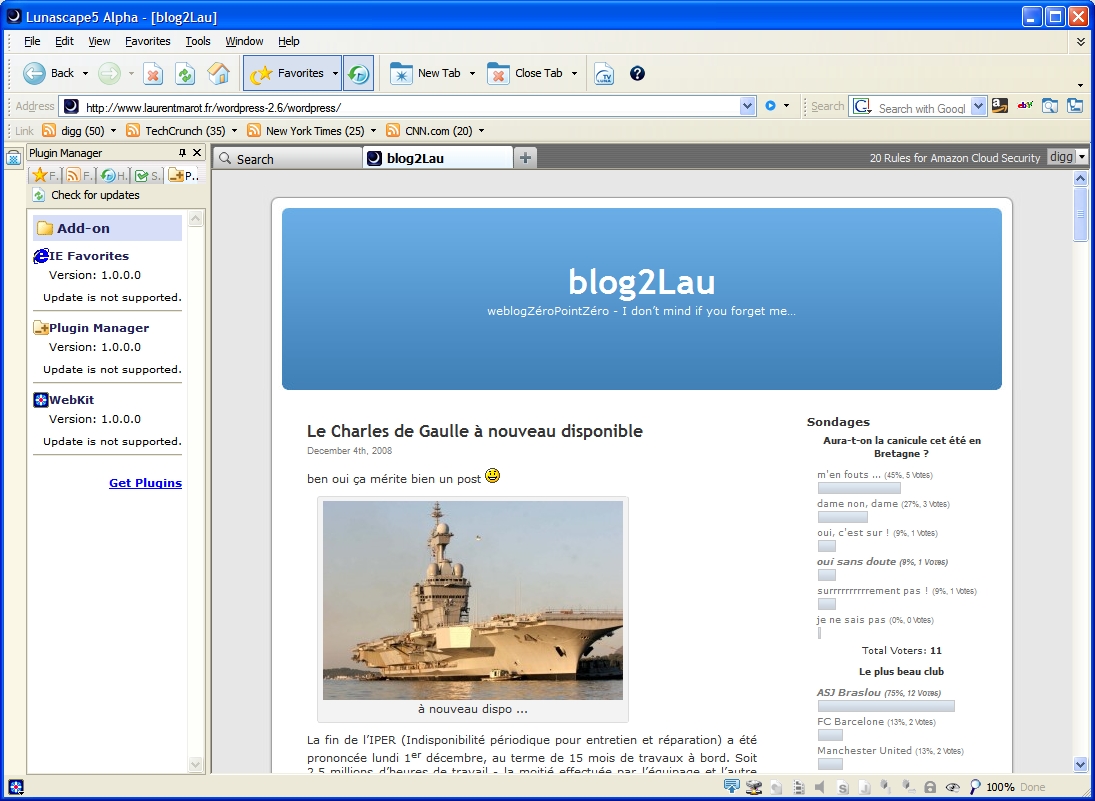
Task: Open the Window menu
Action: [244, 41]
